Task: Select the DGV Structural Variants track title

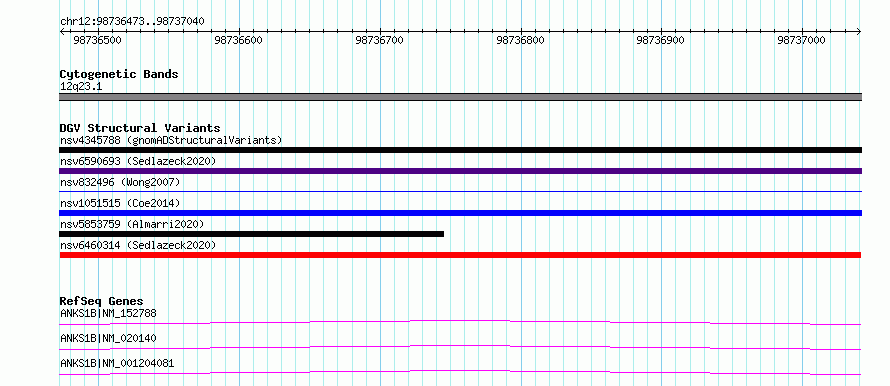Action: [x=140, y=128]
